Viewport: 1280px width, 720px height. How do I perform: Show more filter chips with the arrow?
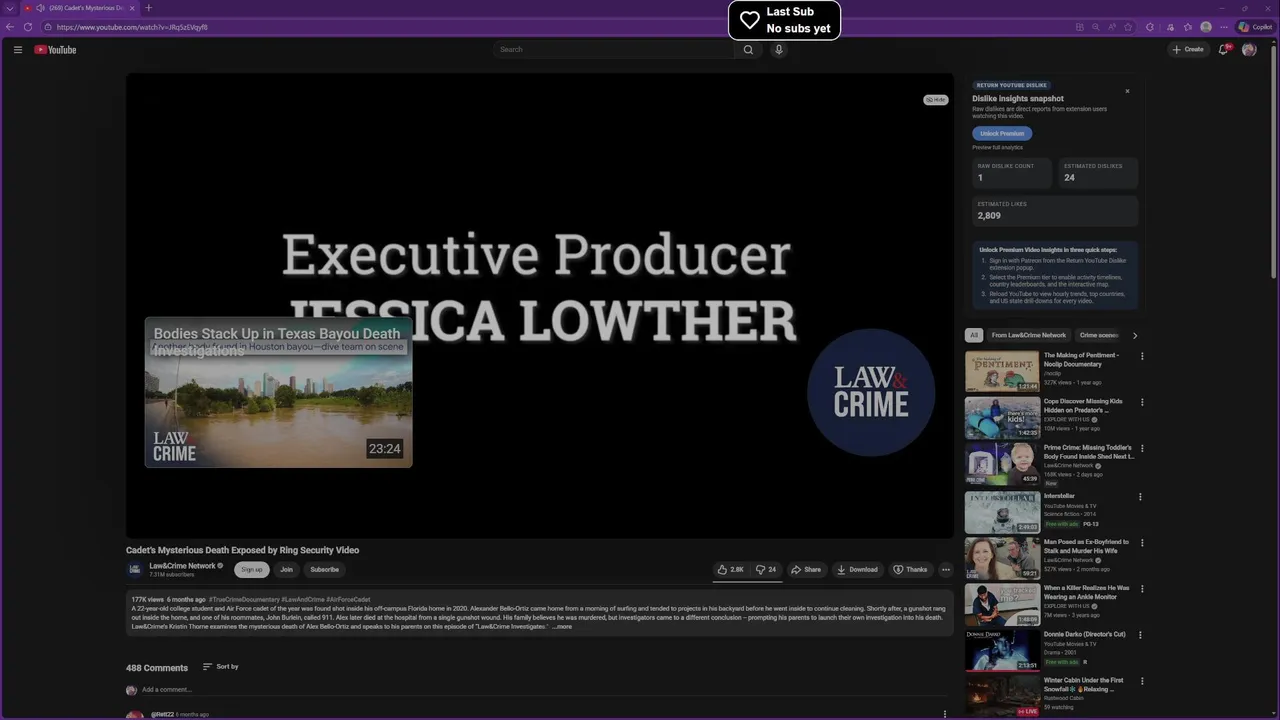click(x=1134, y=335)
